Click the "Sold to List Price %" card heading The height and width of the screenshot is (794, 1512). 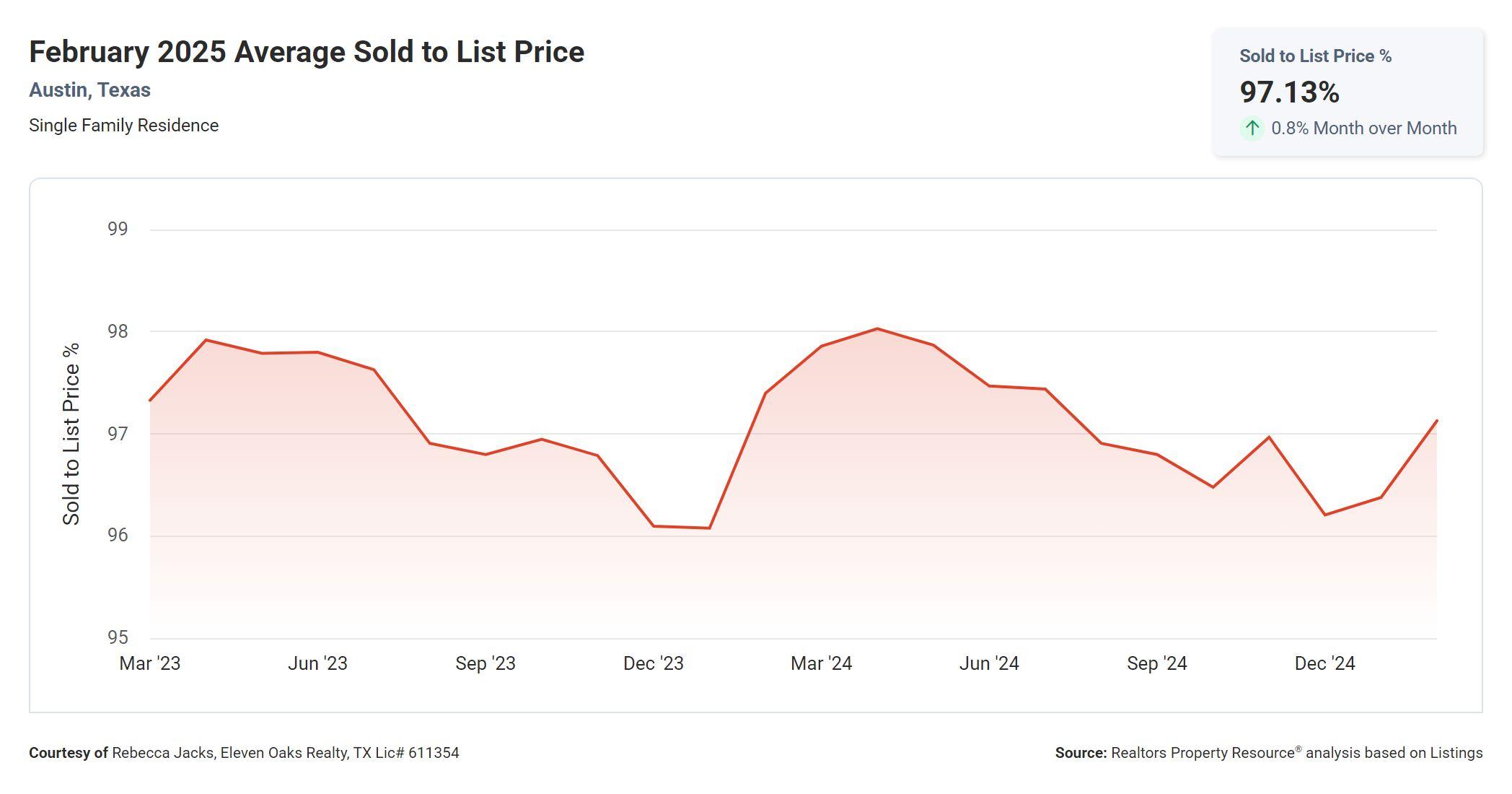(1315, 56)
